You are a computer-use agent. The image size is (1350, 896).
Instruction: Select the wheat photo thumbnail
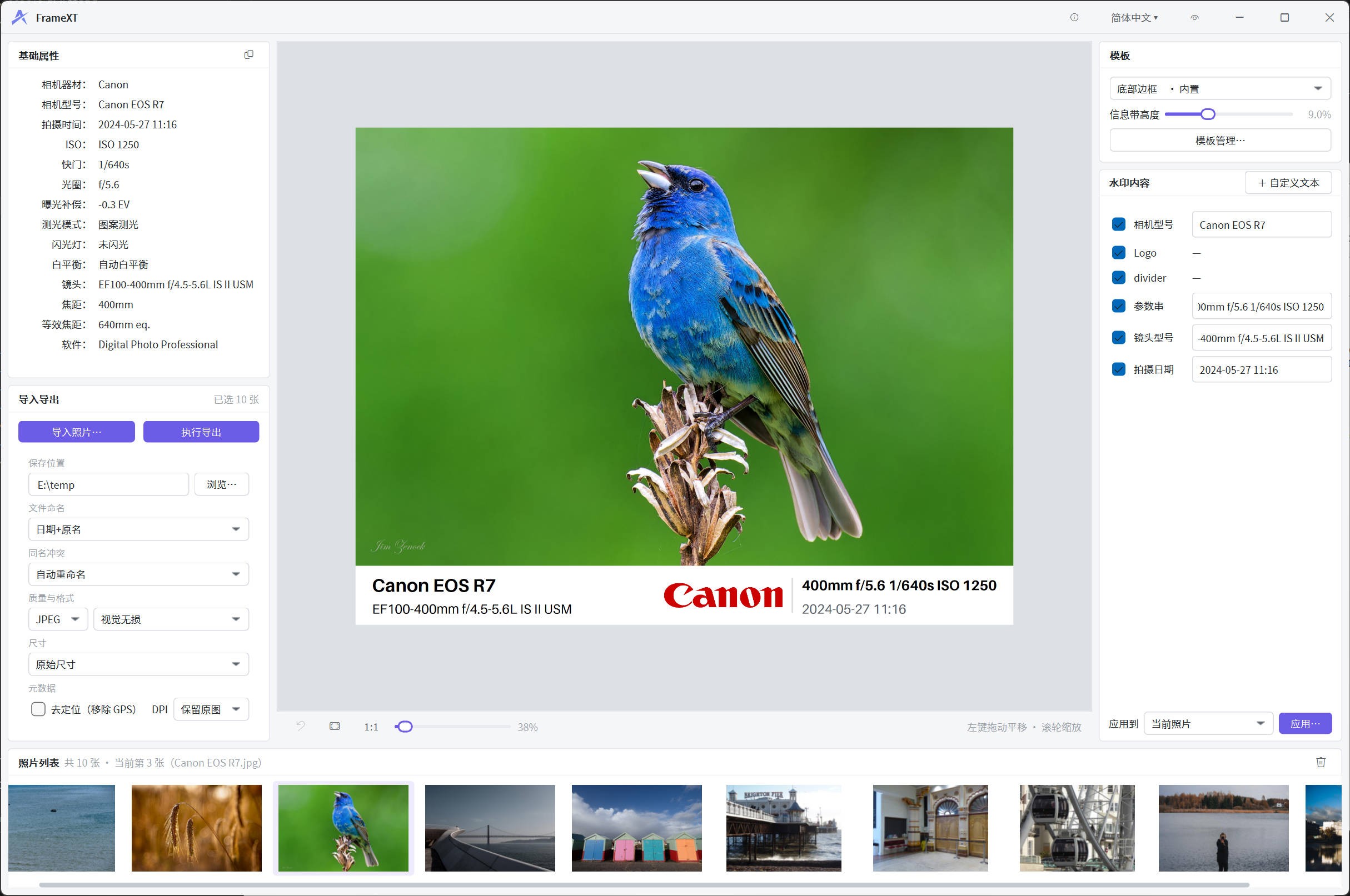click(x=197, y=828)
